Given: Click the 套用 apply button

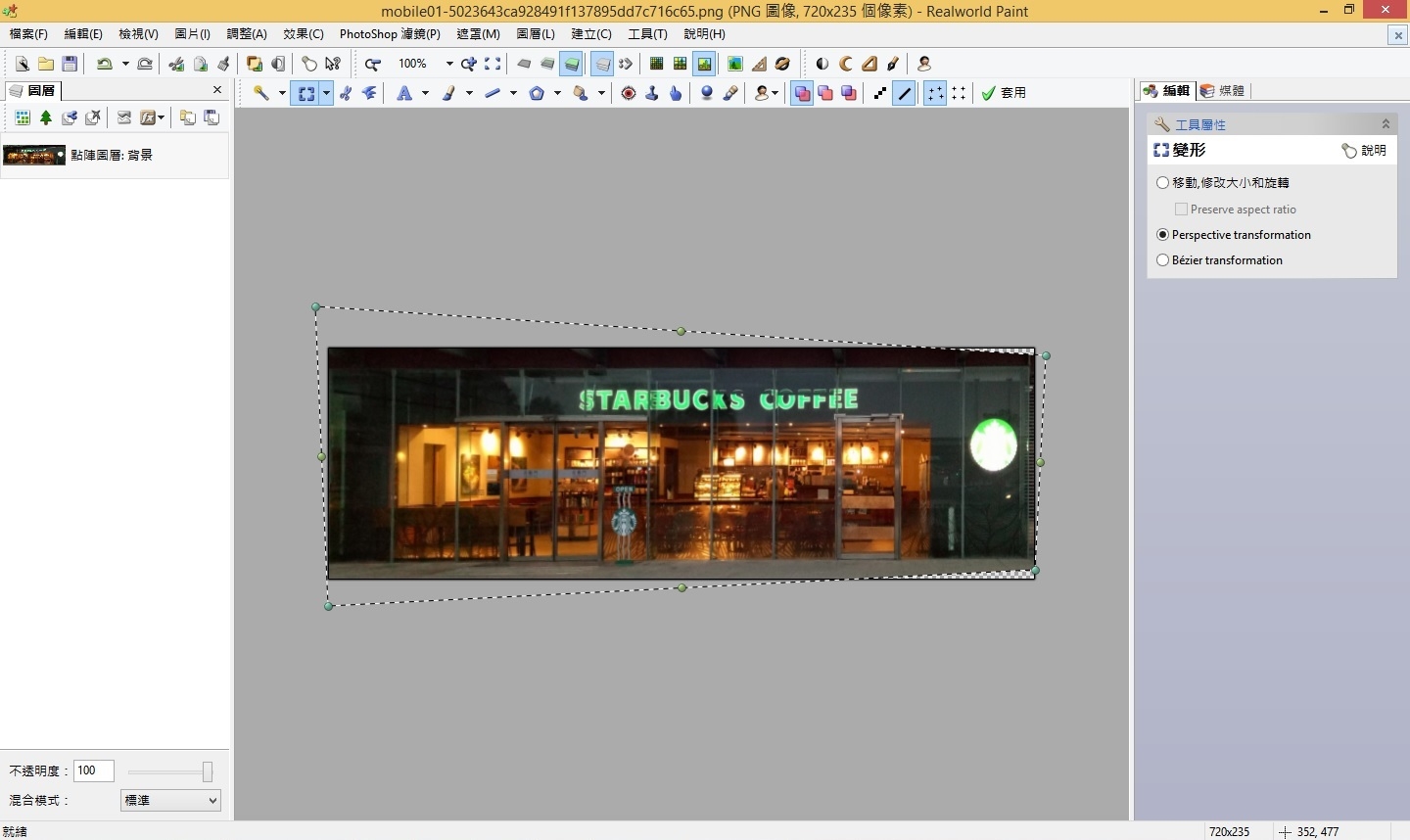Looking at the screenshot, I should 1005,93.
